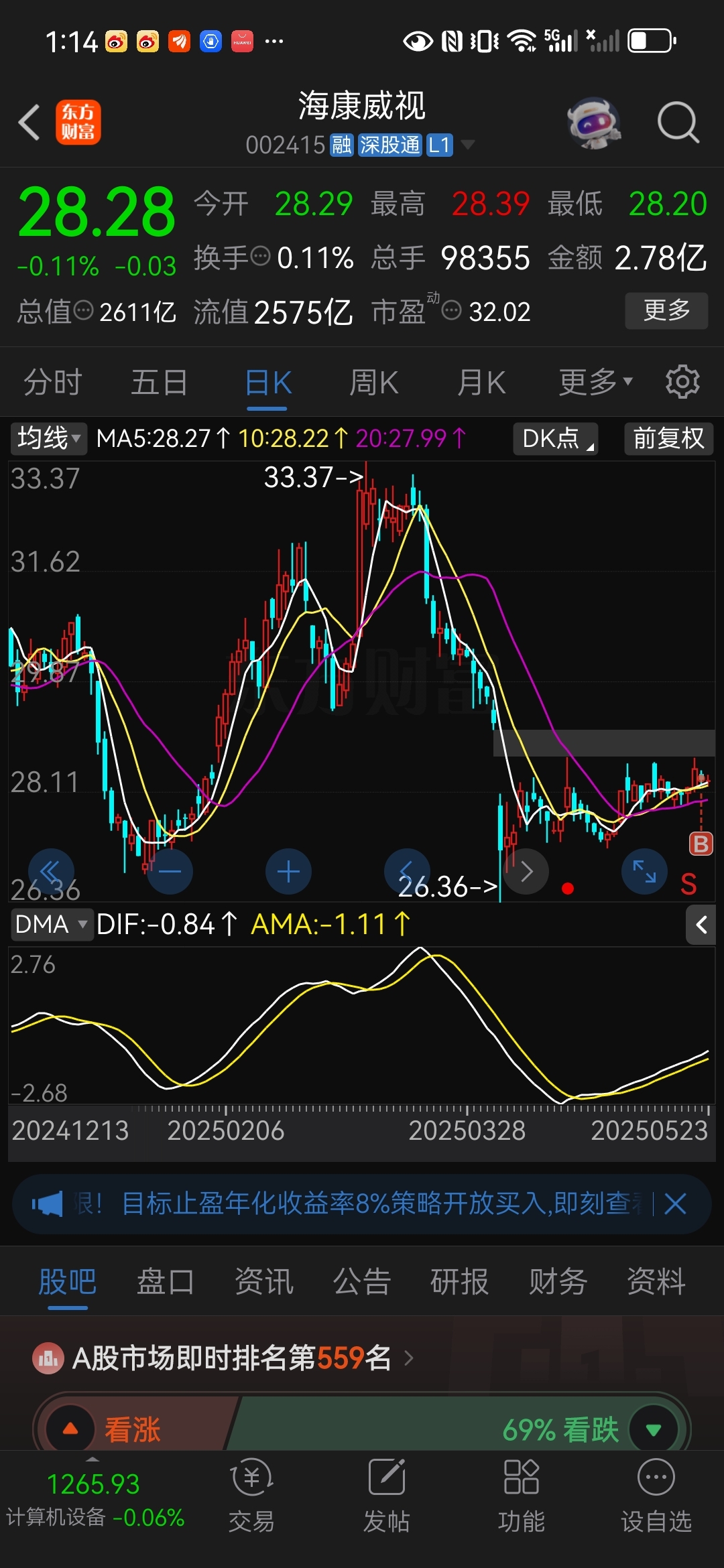The image size is (724, 1568).
Task: Vote bullish with up-arrow icon
Action: point(70,1429)
